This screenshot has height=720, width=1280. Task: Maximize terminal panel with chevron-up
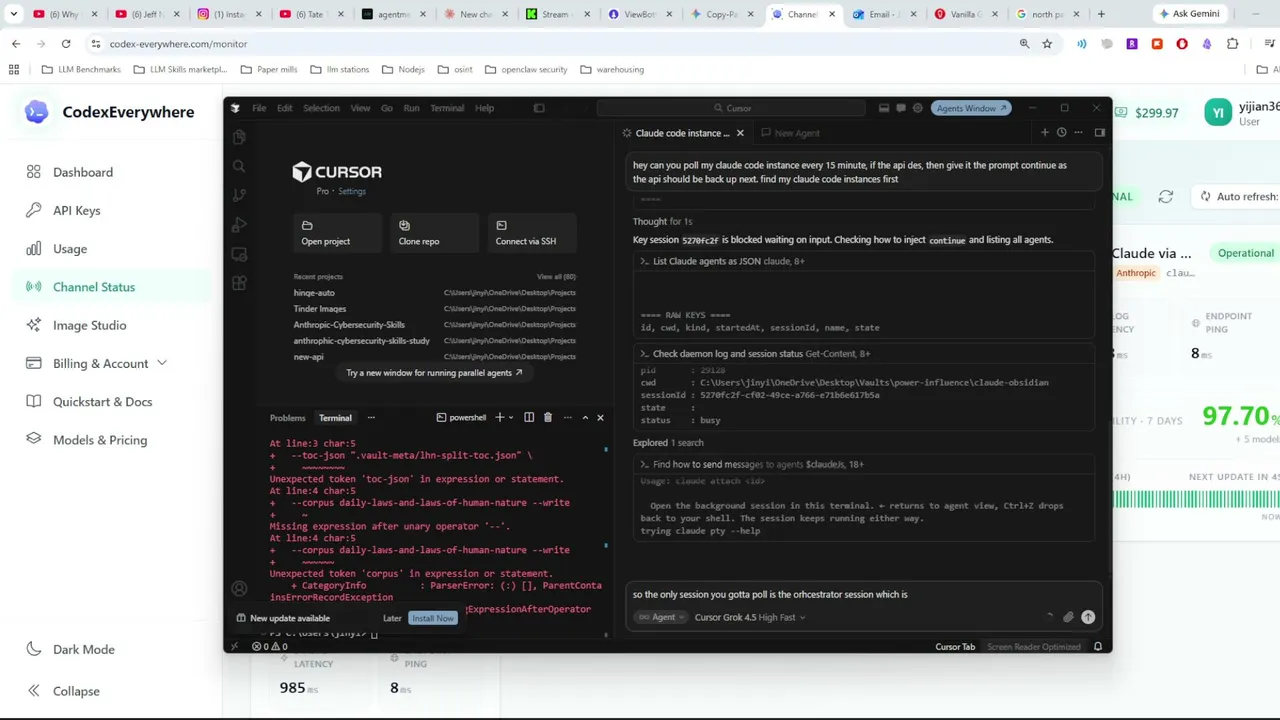[585, 417]
